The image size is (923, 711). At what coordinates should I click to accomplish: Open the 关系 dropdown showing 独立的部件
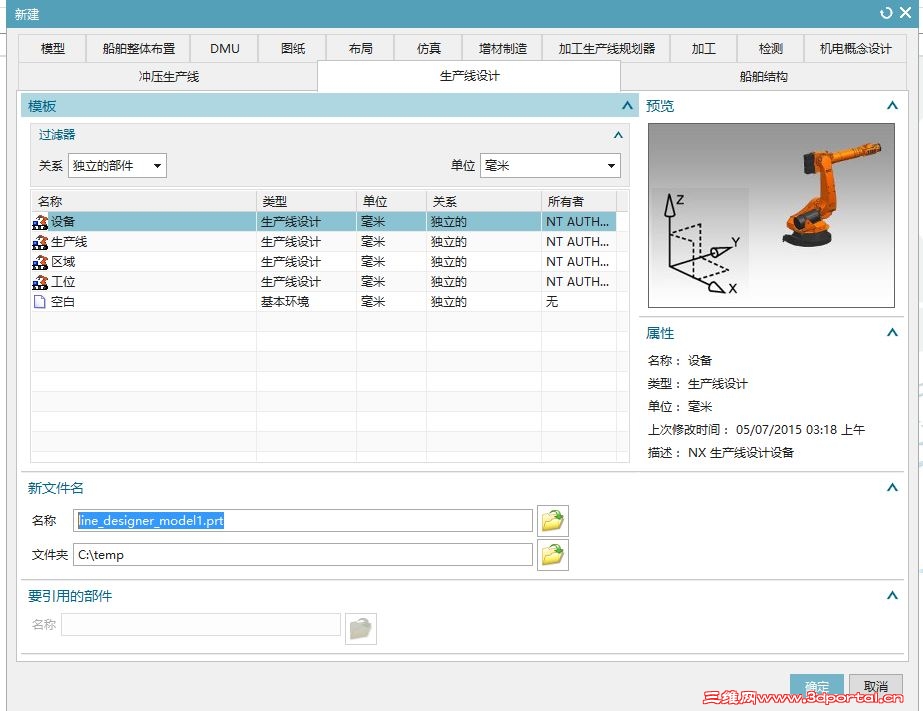coord(118,165)
